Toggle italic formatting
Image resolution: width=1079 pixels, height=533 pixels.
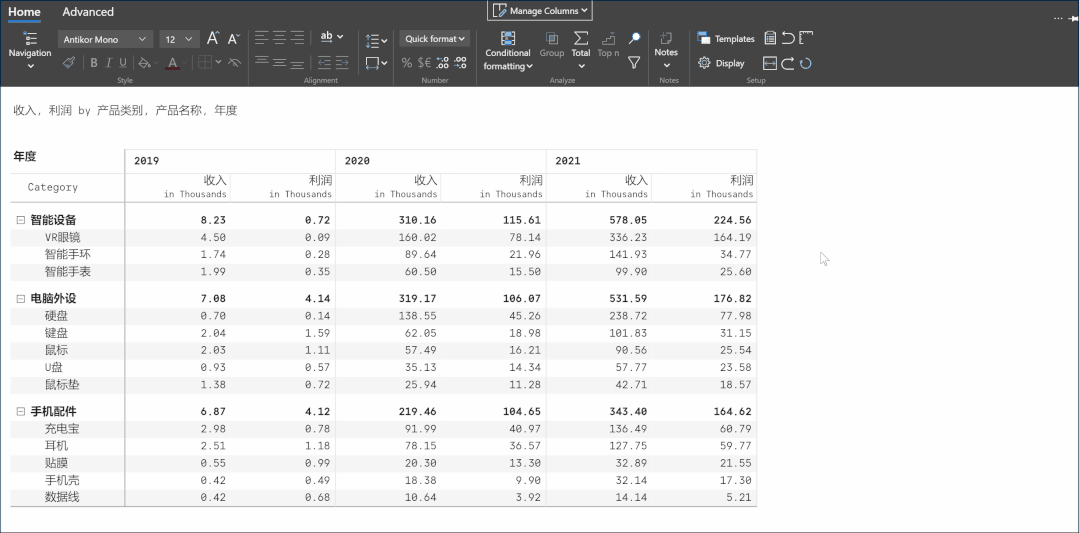pyautogui.click(x=108, y=63)
